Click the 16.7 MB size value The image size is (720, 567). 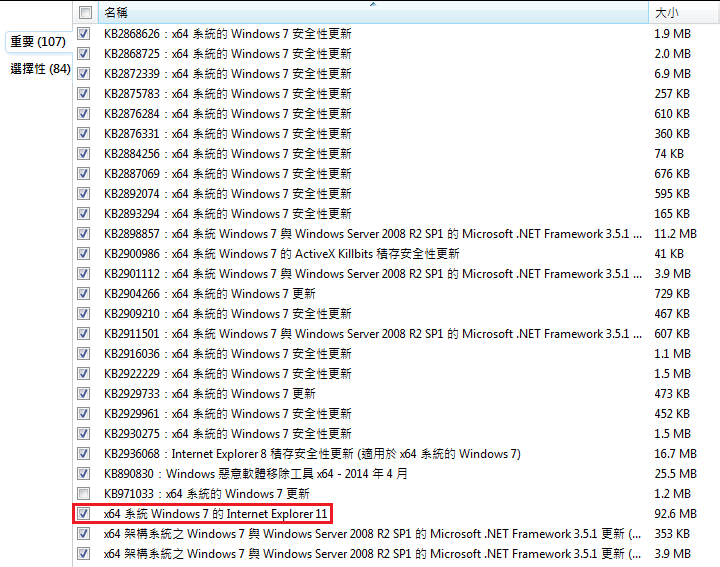tap(675, 454)
